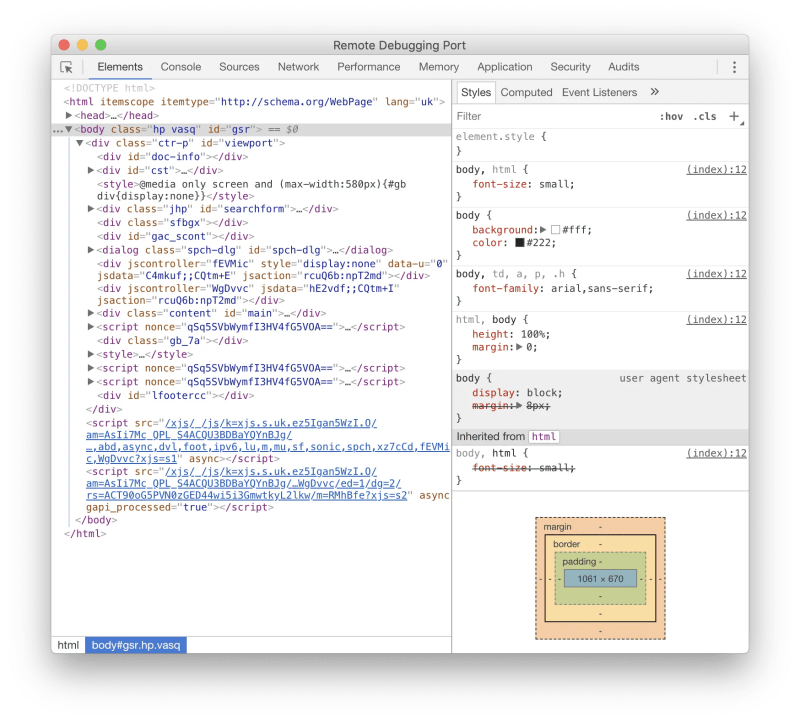Select the div id="doc-info" row
Viewport: 800px width, 721px height.
click(172, 157)
